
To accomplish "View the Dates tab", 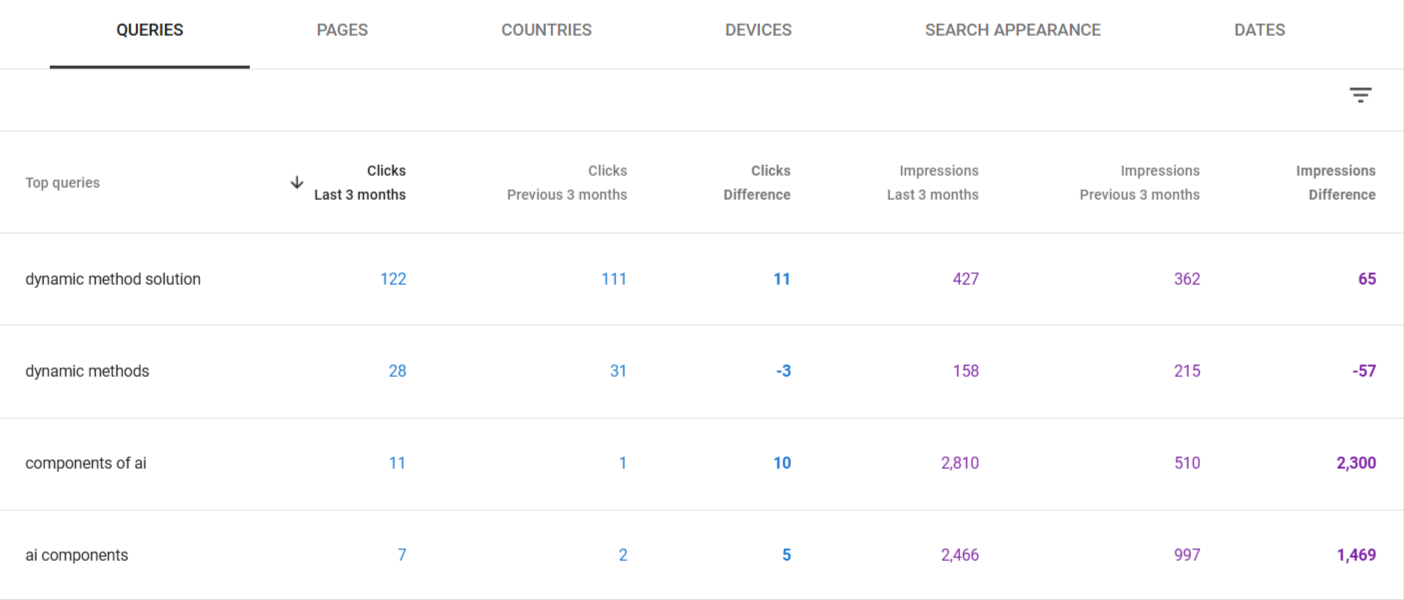I will 1259,30.
